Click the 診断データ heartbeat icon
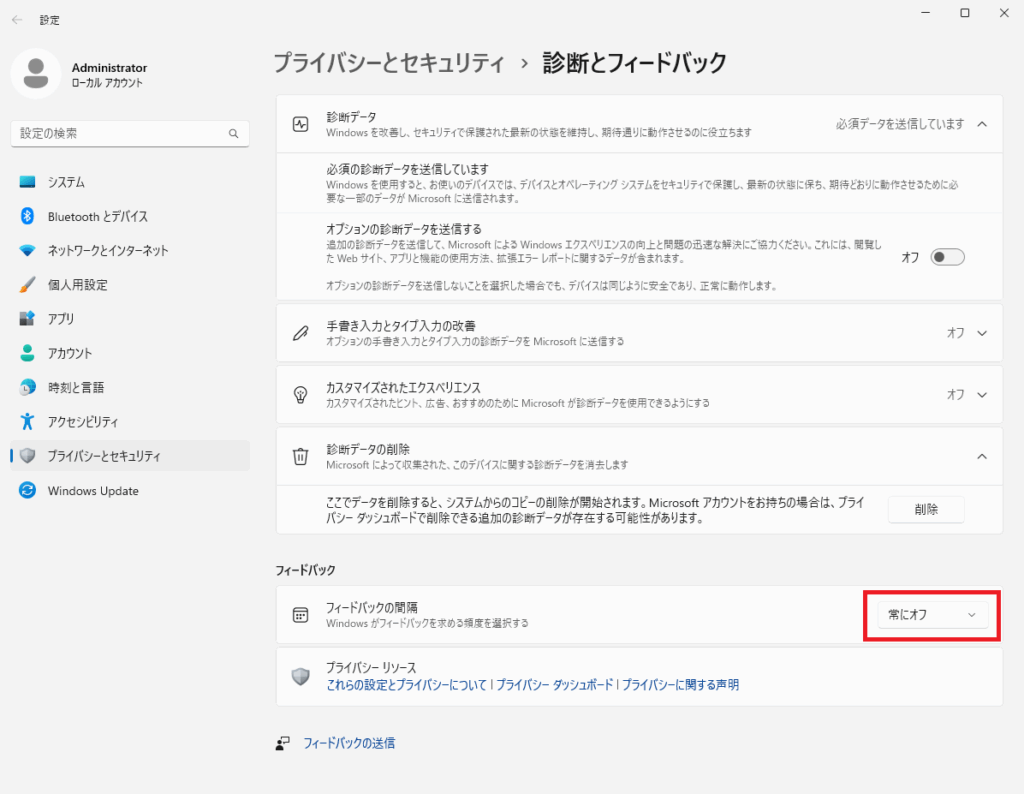 point(300,124)
